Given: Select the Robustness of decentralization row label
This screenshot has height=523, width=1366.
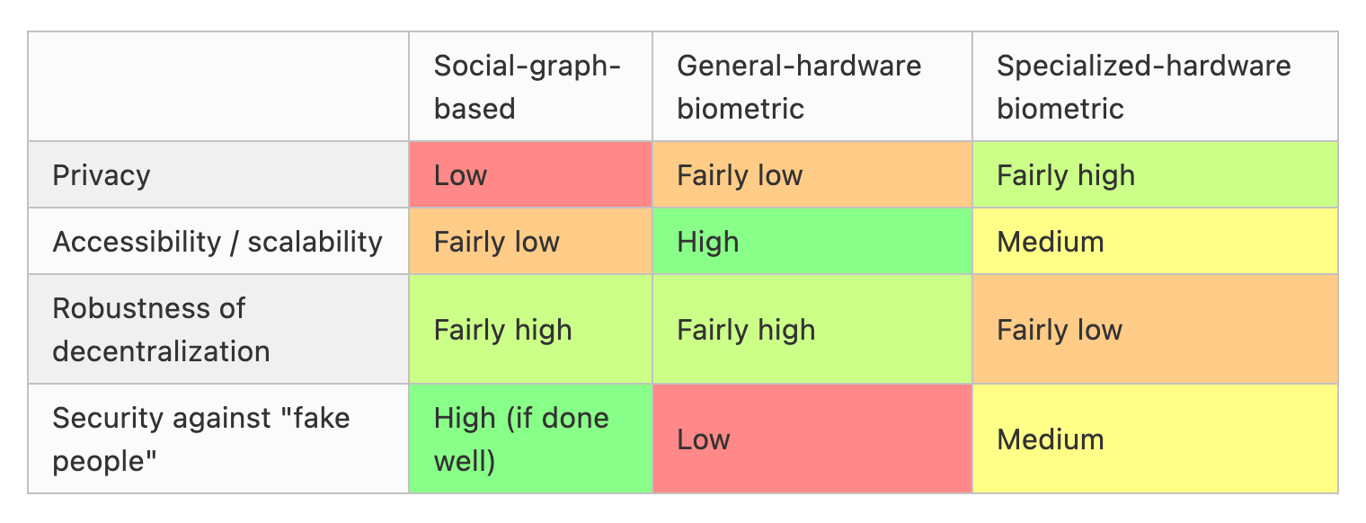Looking at the screenshot, I should pyautogui.click(x=218, y=329).
